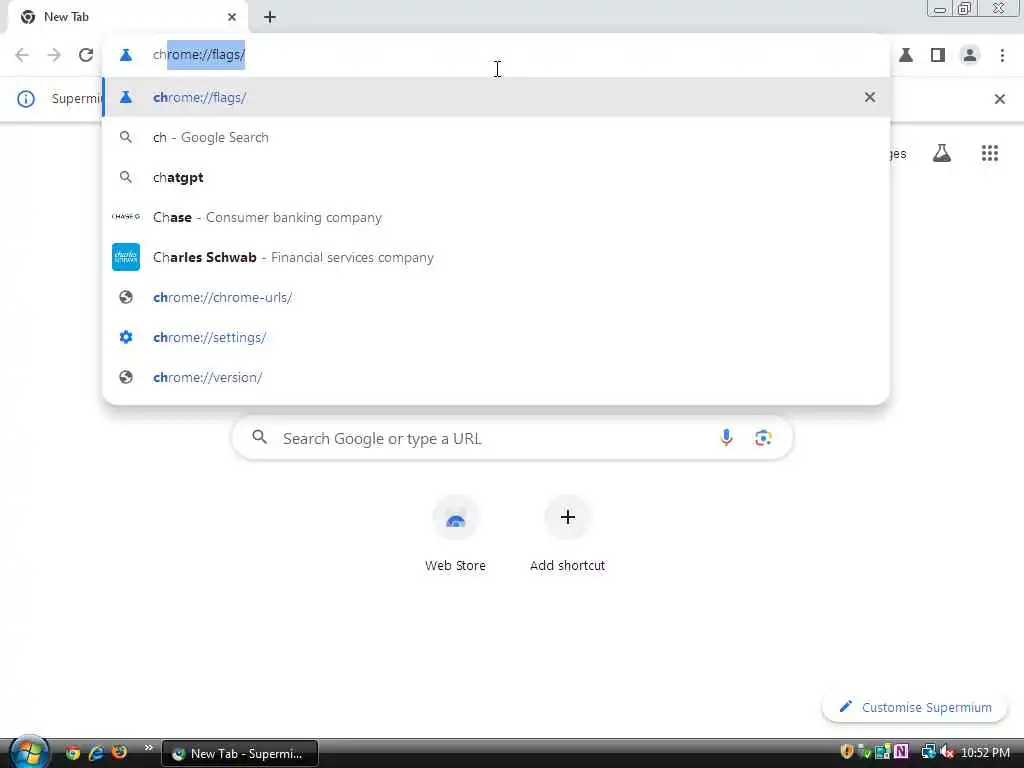Image resolution: width=1024 pixels, height=768 pixels.
Task: Open a new tab with the plus button
Action: click(270, 17)
